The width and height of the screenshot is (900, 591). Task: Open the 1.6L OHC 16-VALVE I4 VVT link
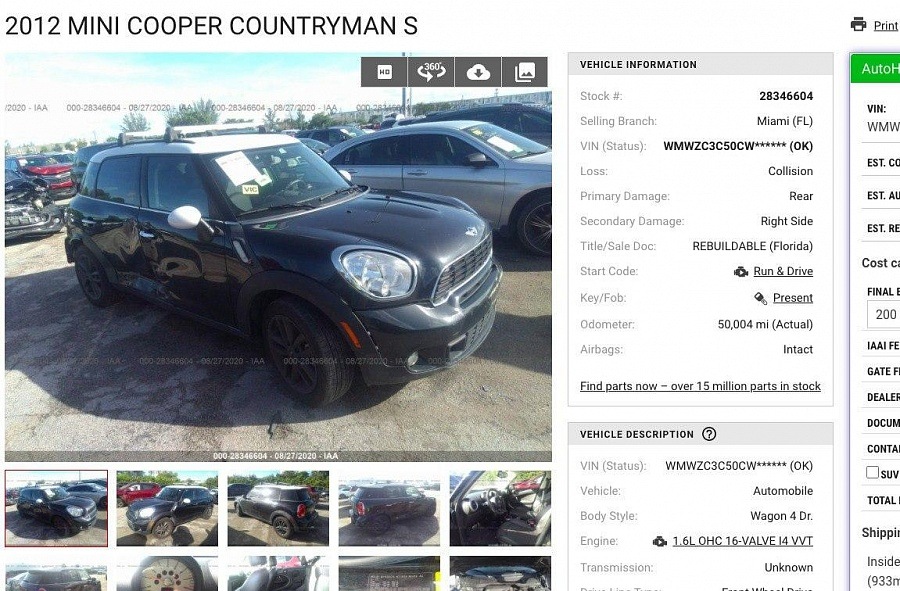click(x=743, y=541)
